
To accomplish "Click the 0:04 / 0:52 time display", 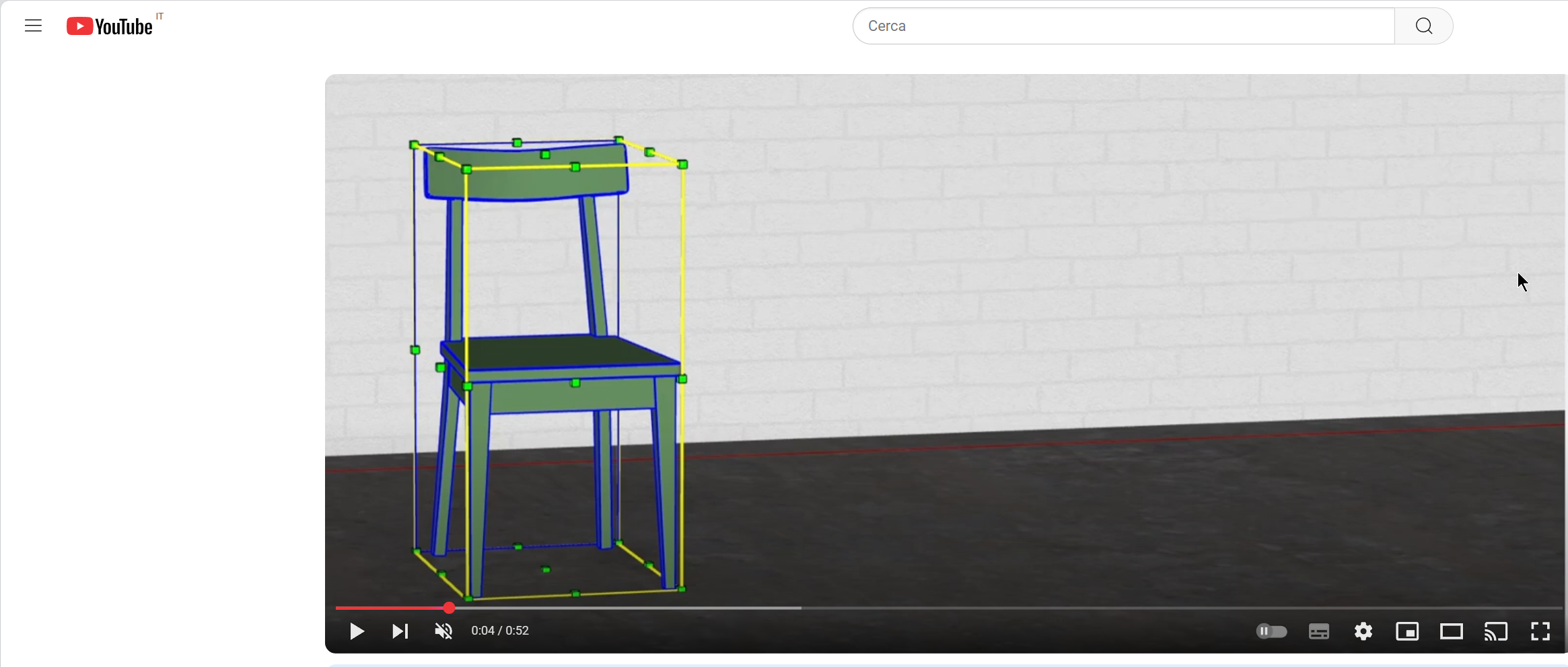I will click(x=500, y=631).
